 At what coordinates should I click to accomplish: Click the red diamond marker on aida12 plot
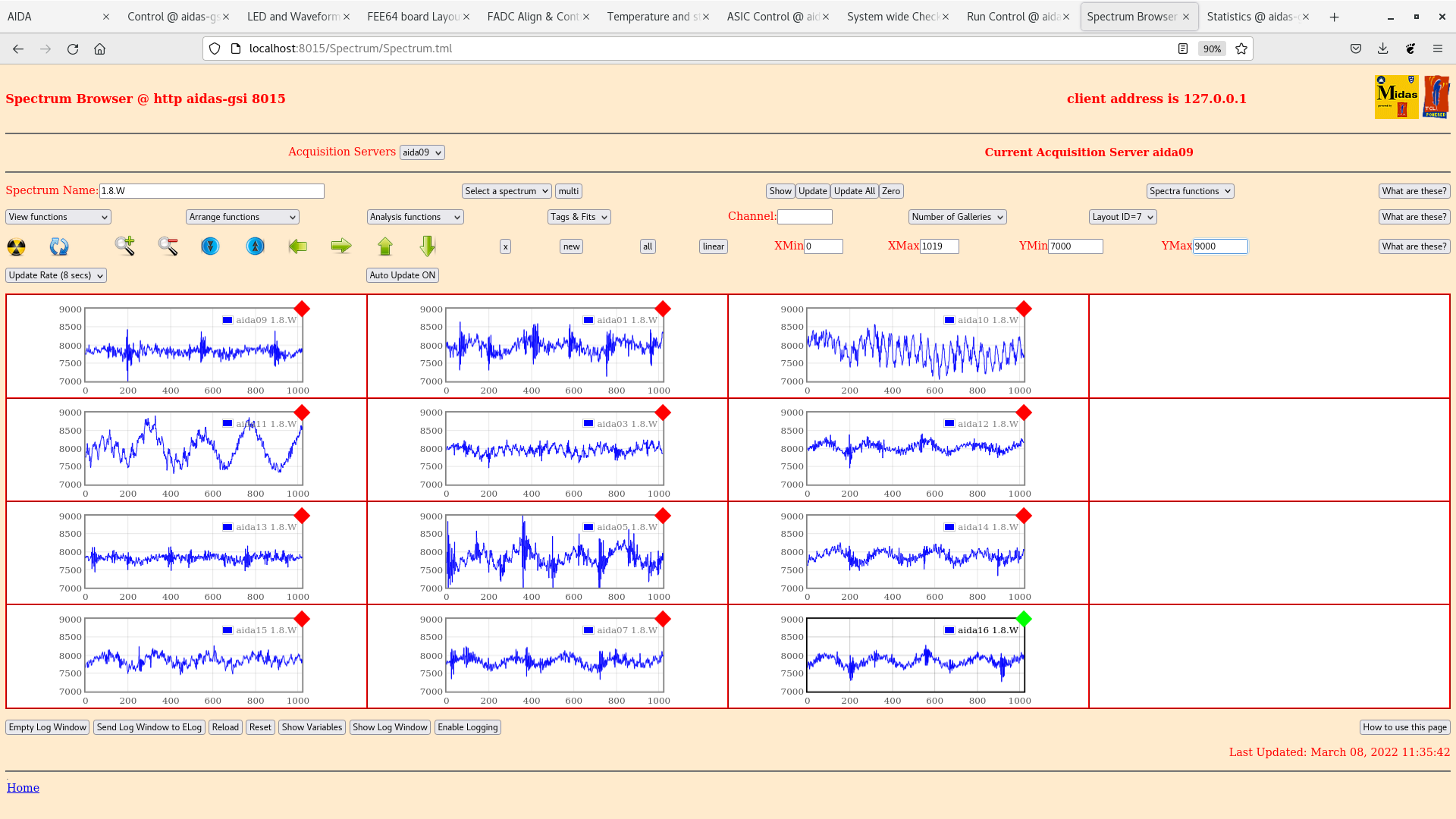[x=1024, y=413]
